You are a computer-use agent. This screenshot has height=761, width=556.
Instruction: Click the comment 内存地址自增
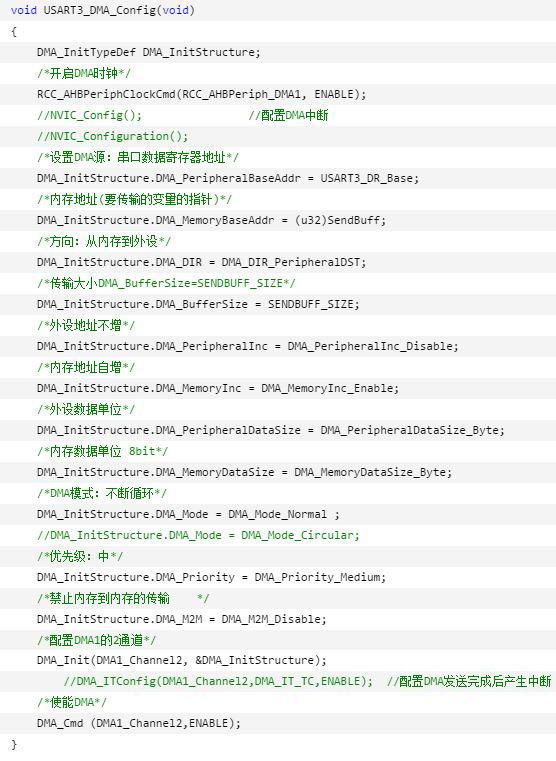click(x=86, y=367)
